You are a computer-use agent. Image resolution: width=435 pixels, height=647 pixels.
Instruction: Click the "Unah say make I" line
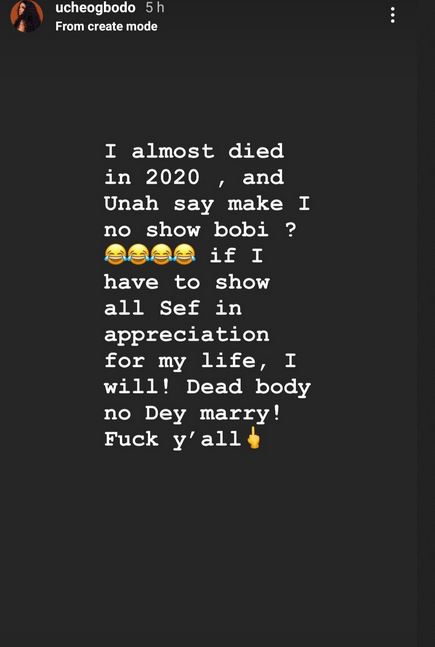[x=207, y=204]
